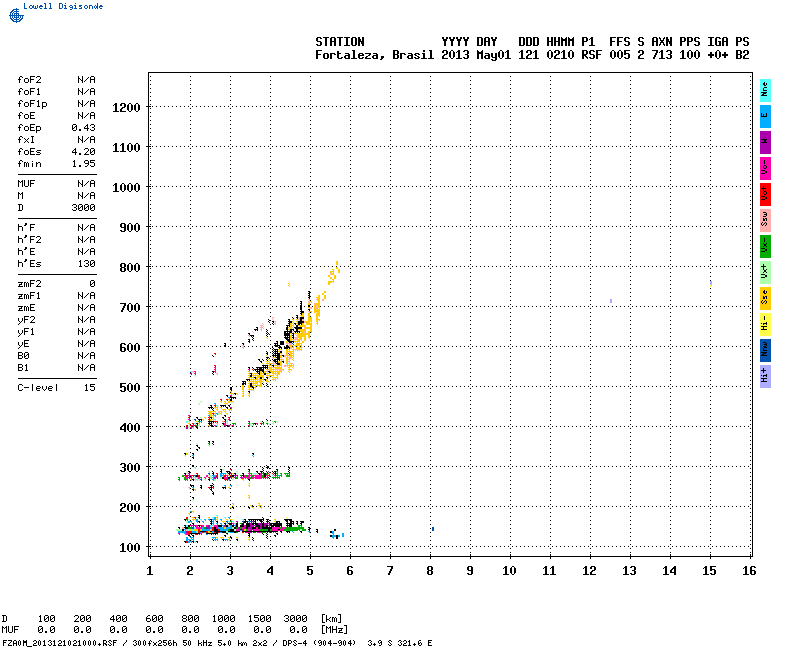Click the D value 3000 in parameter list

(x=83, y=208)
